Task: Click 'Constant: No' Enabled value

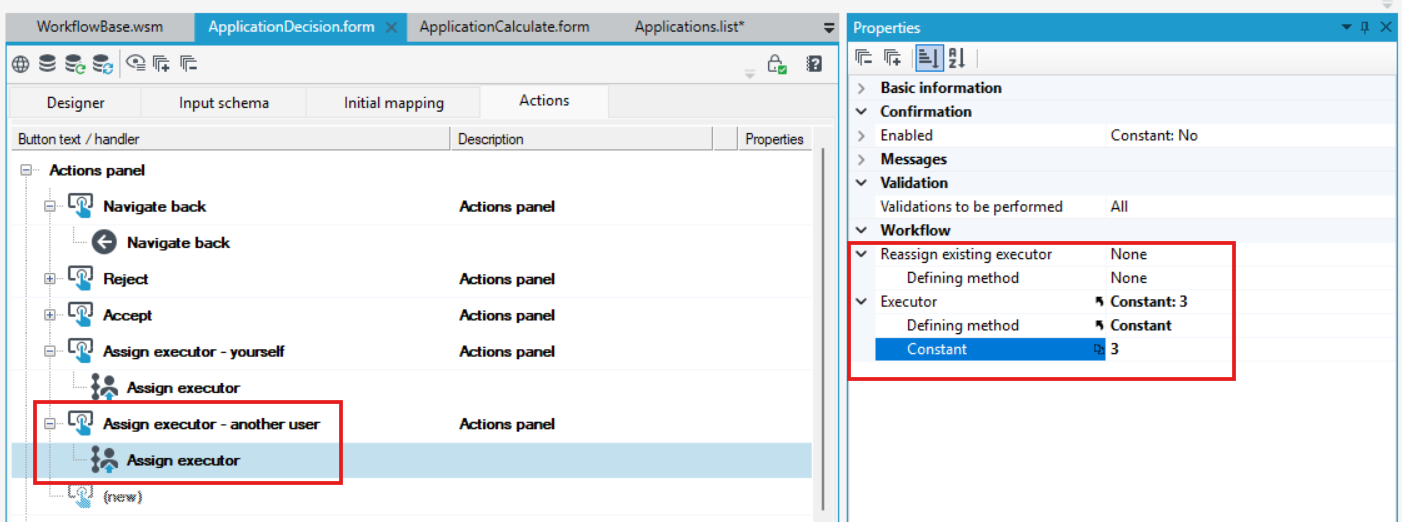Action: point(1154,135)
